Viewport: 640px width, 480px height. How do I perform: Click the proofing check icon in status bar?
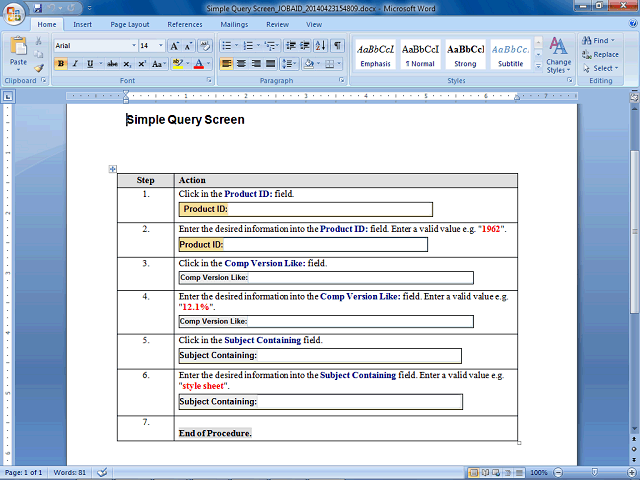click(x=102, y=473)
